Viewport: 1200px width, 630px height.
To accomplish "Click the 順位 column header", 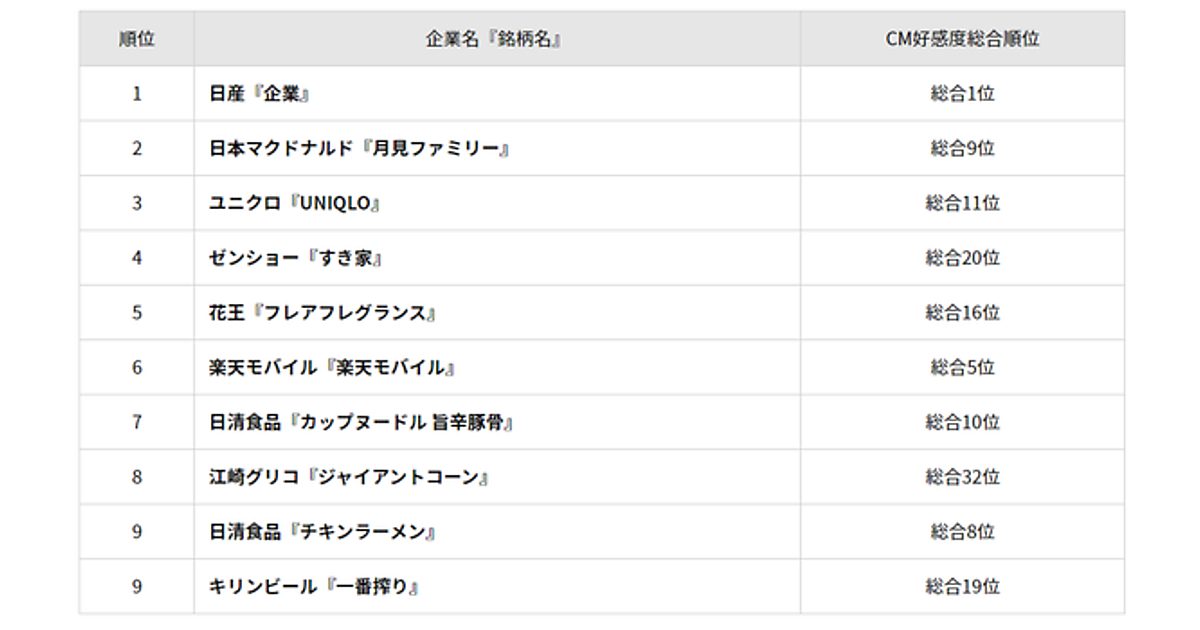I will point(137,39).
